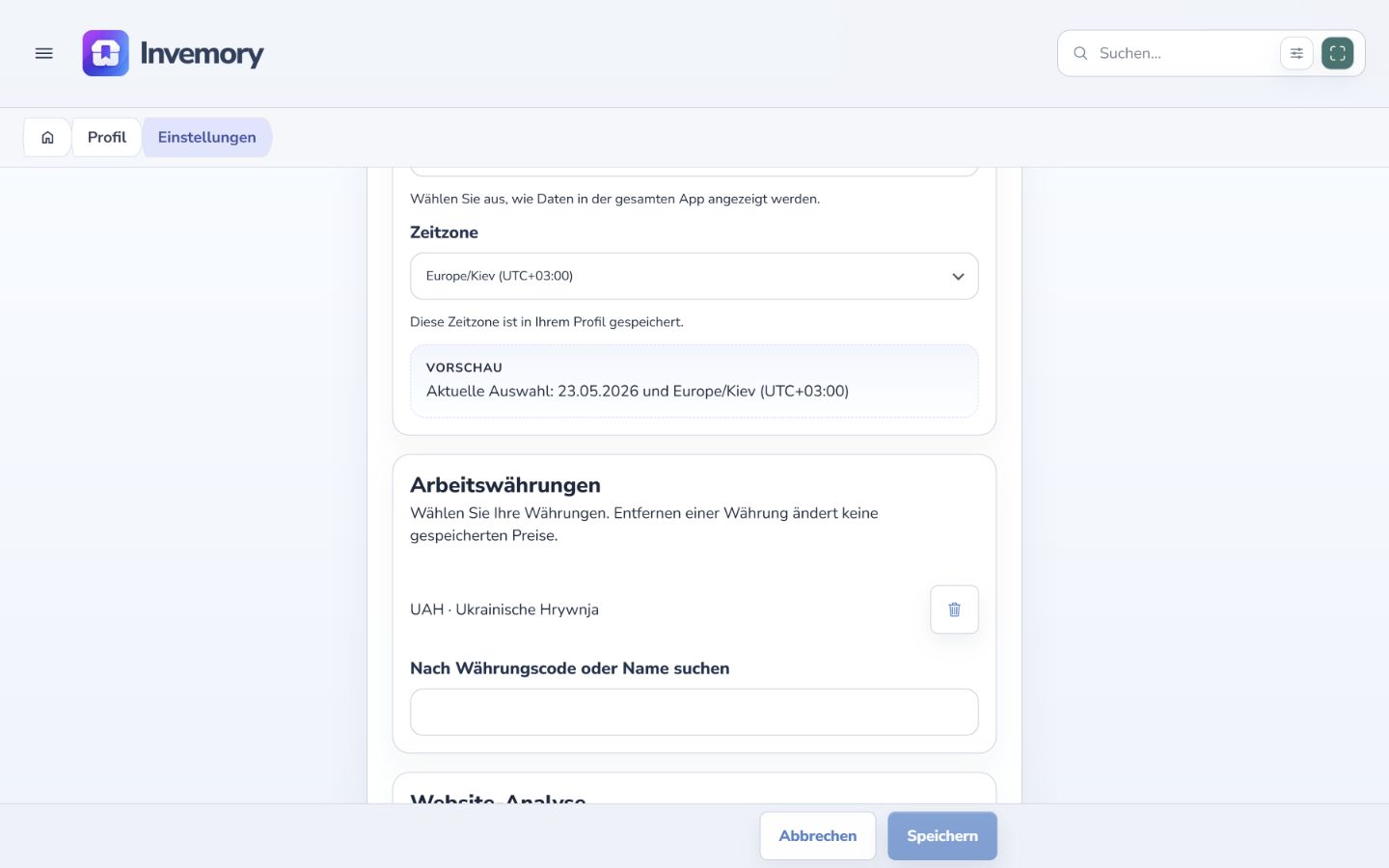Select the Einstellungen breadcrumb tab

click(207, 137)
